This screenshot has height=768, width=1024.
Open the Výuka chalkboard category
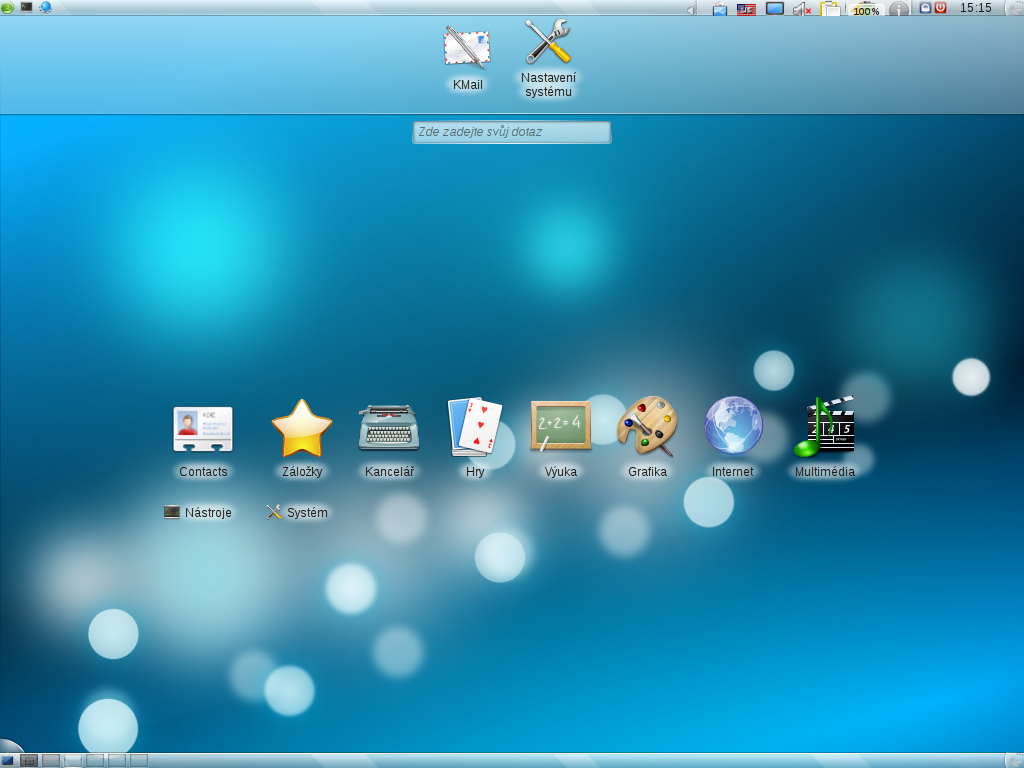tap(560, 440)
